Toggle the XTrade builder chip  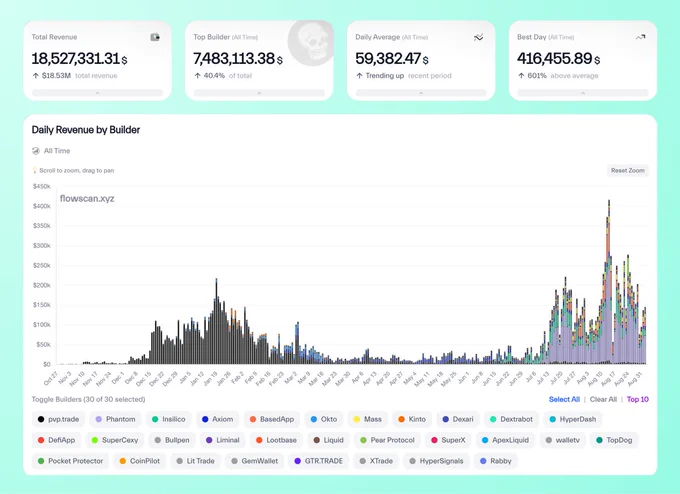point(376,461)
